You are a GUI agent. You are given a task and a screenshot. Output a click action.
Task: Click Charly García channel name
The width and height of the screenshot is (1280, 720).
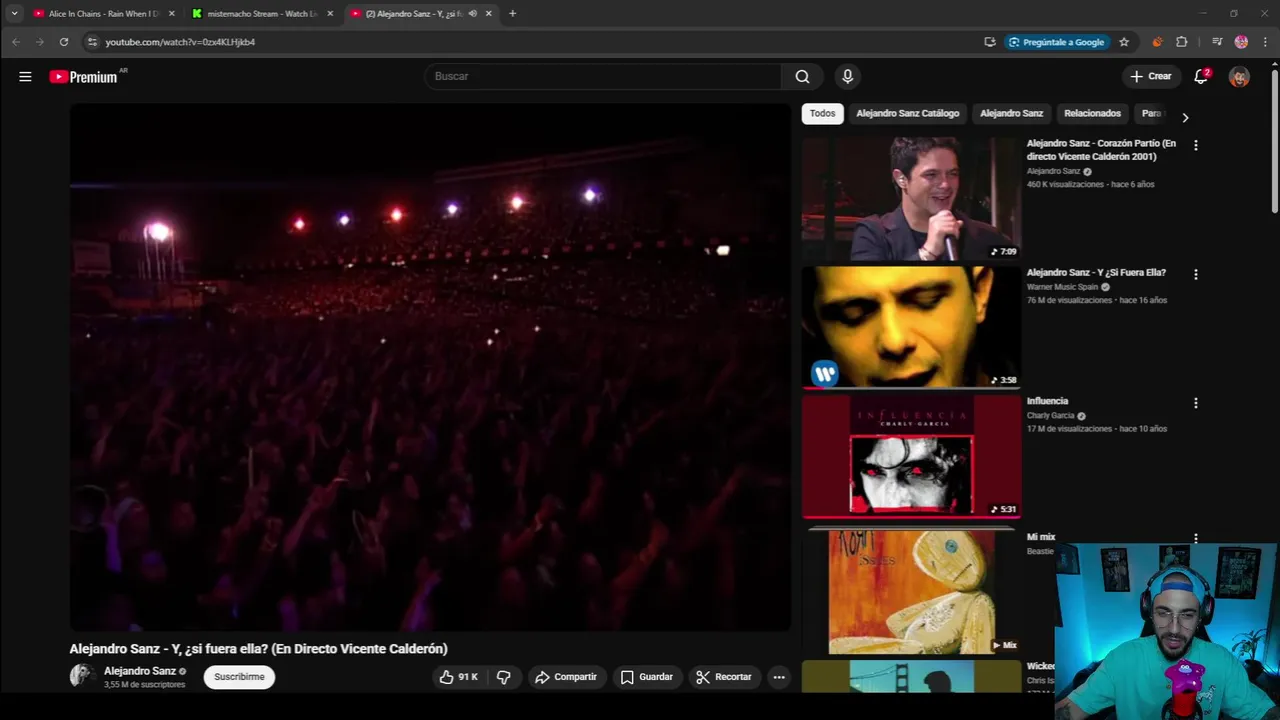click(1050, 416)
